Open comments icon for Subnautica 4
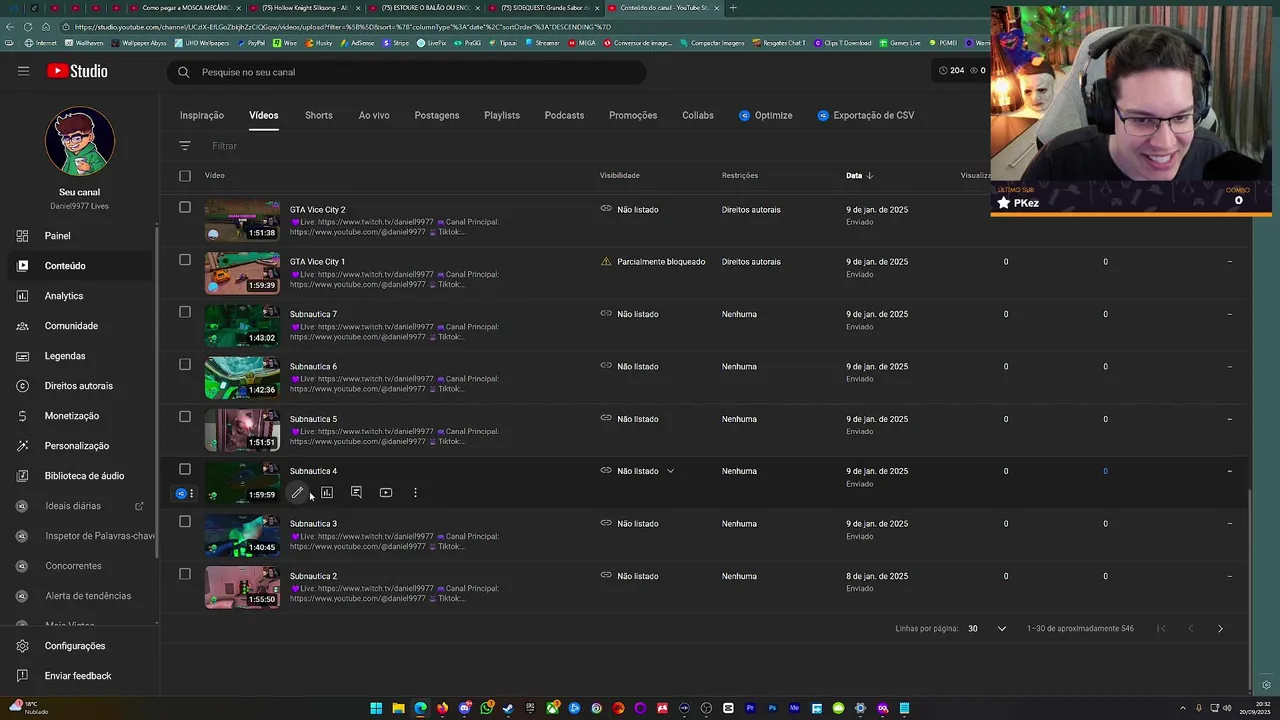 coord(356,493)
